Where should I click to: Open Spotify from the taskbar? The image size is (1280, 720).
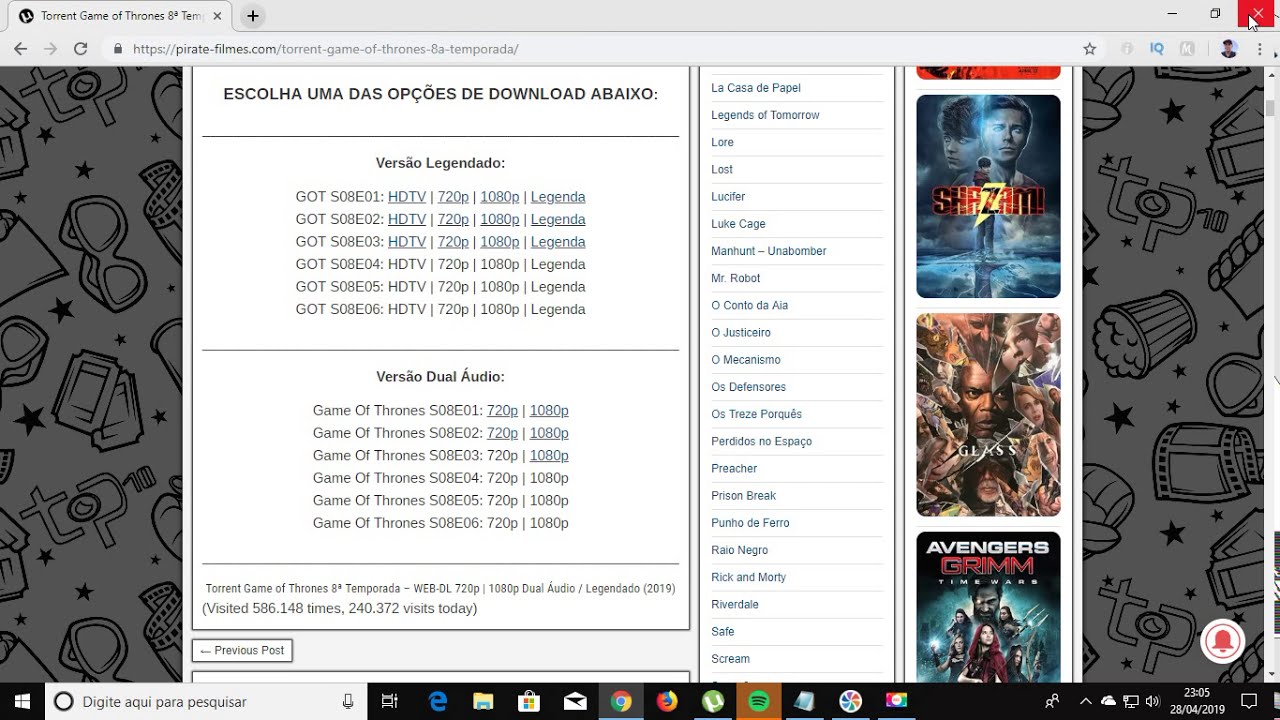pyautogui.click(x=759, y=701)
